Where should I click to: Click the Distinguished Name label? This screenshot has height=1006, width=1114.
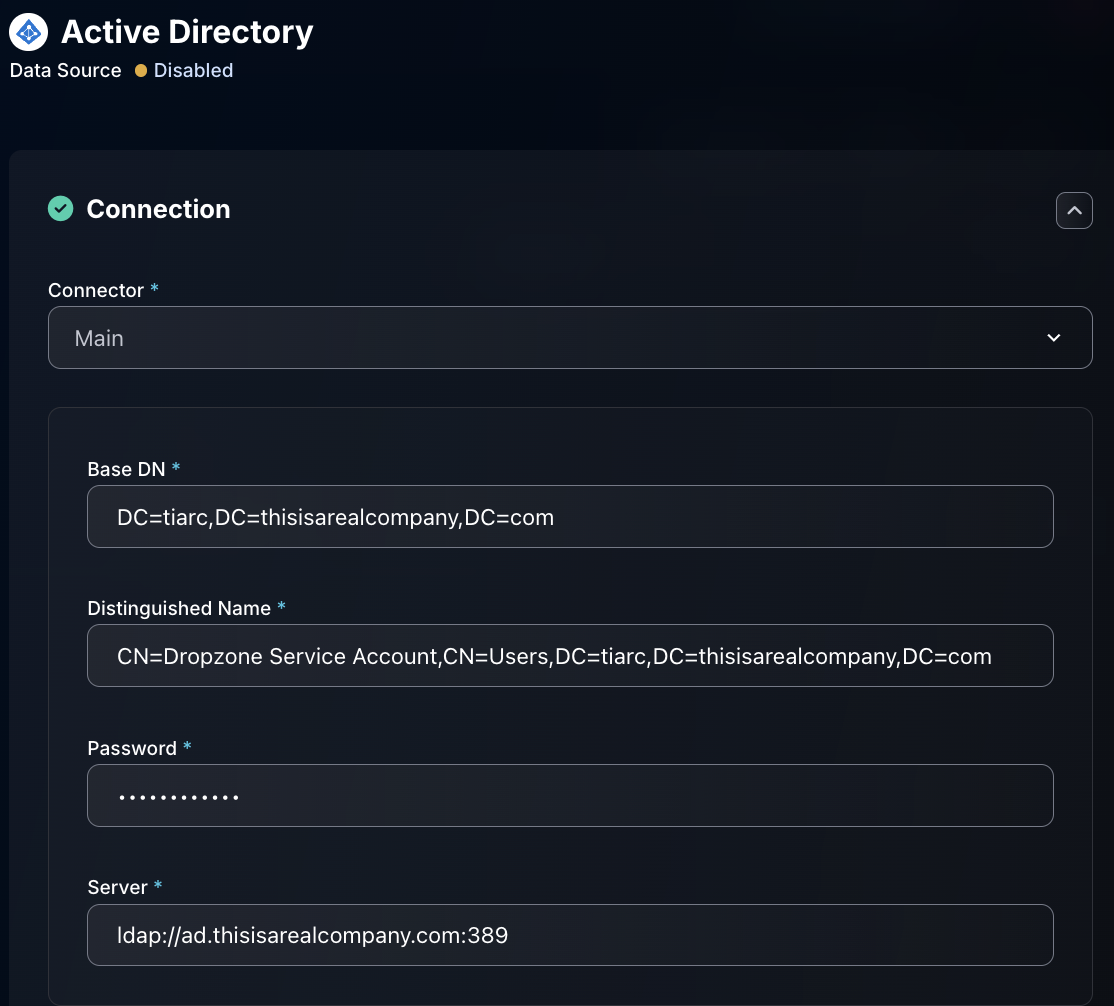179,608
